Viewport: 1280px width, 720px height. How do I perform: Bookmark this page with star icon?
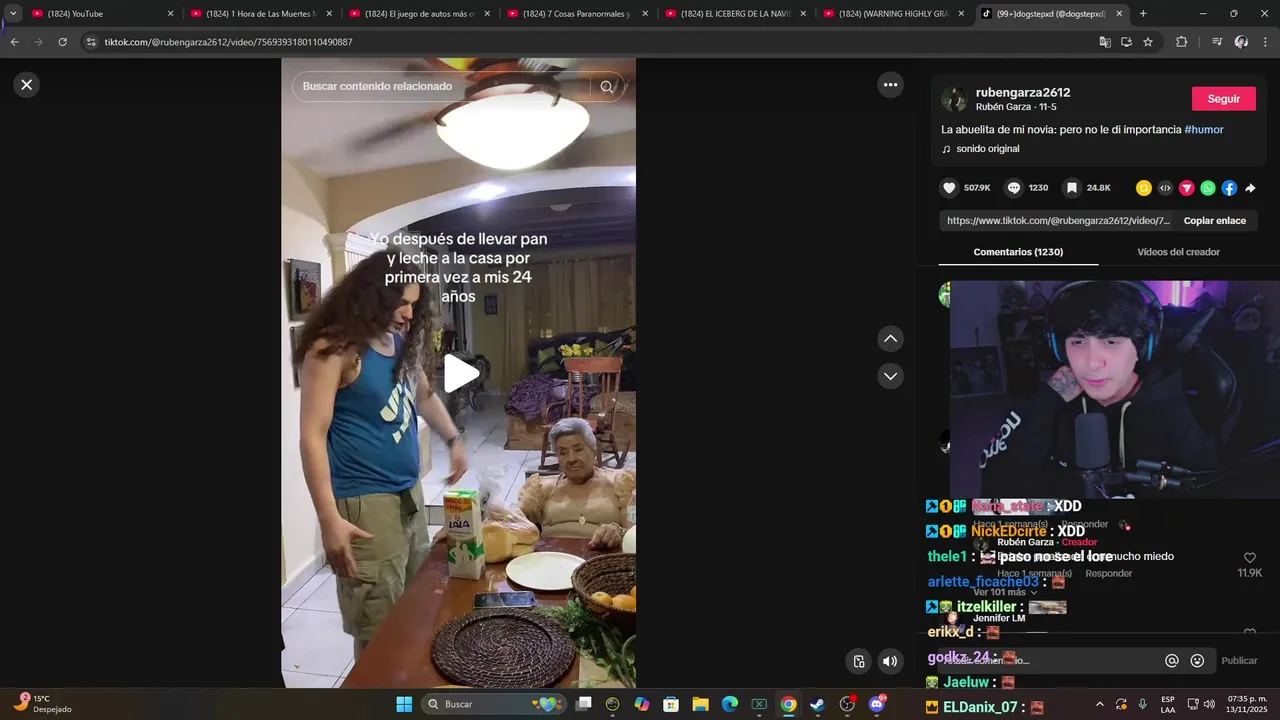point(1148,42)
